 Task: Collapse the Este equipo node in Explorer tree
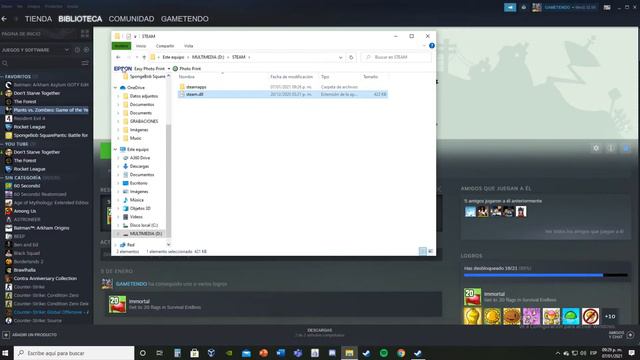(116, 149)
